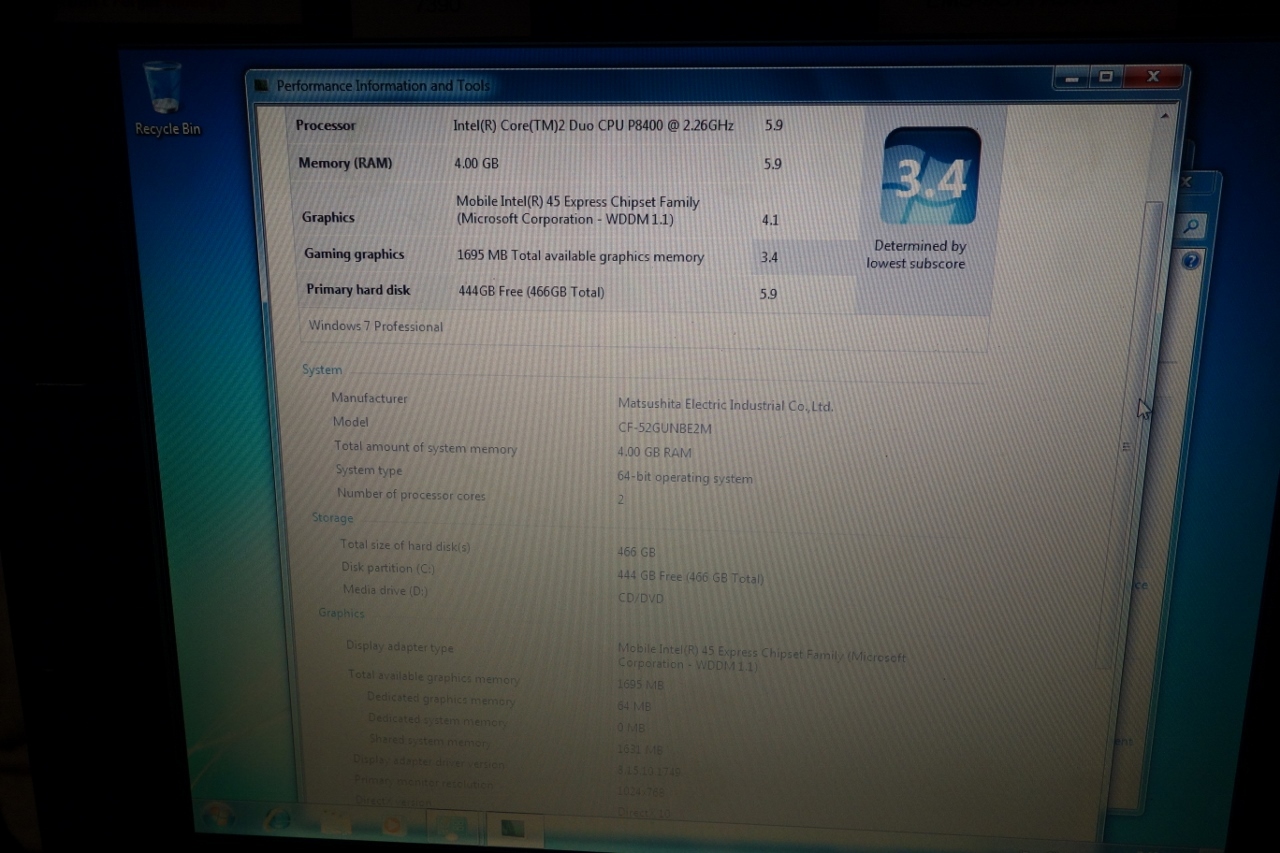
Task: Select the 'Display adapter type' label
Action: click(400, 647)
